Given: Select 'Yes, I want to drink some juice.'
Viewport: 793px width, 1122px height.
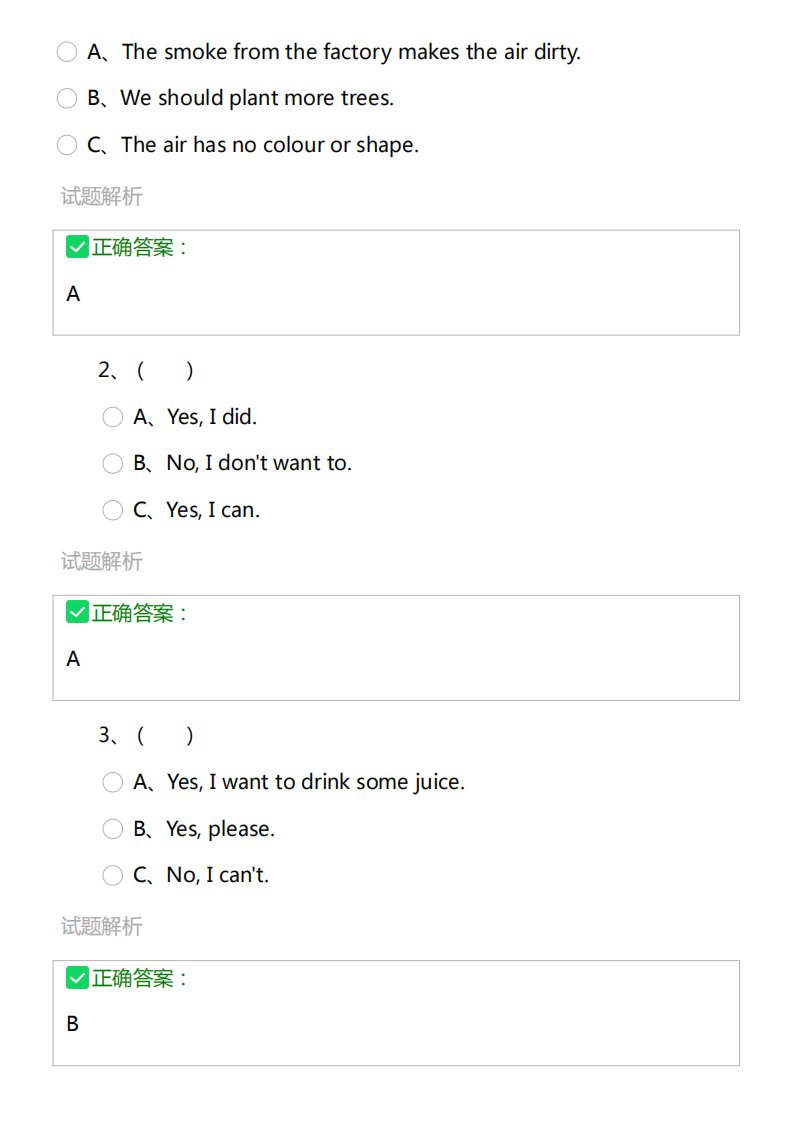Looking at the screenshot, I should [112, 782].
